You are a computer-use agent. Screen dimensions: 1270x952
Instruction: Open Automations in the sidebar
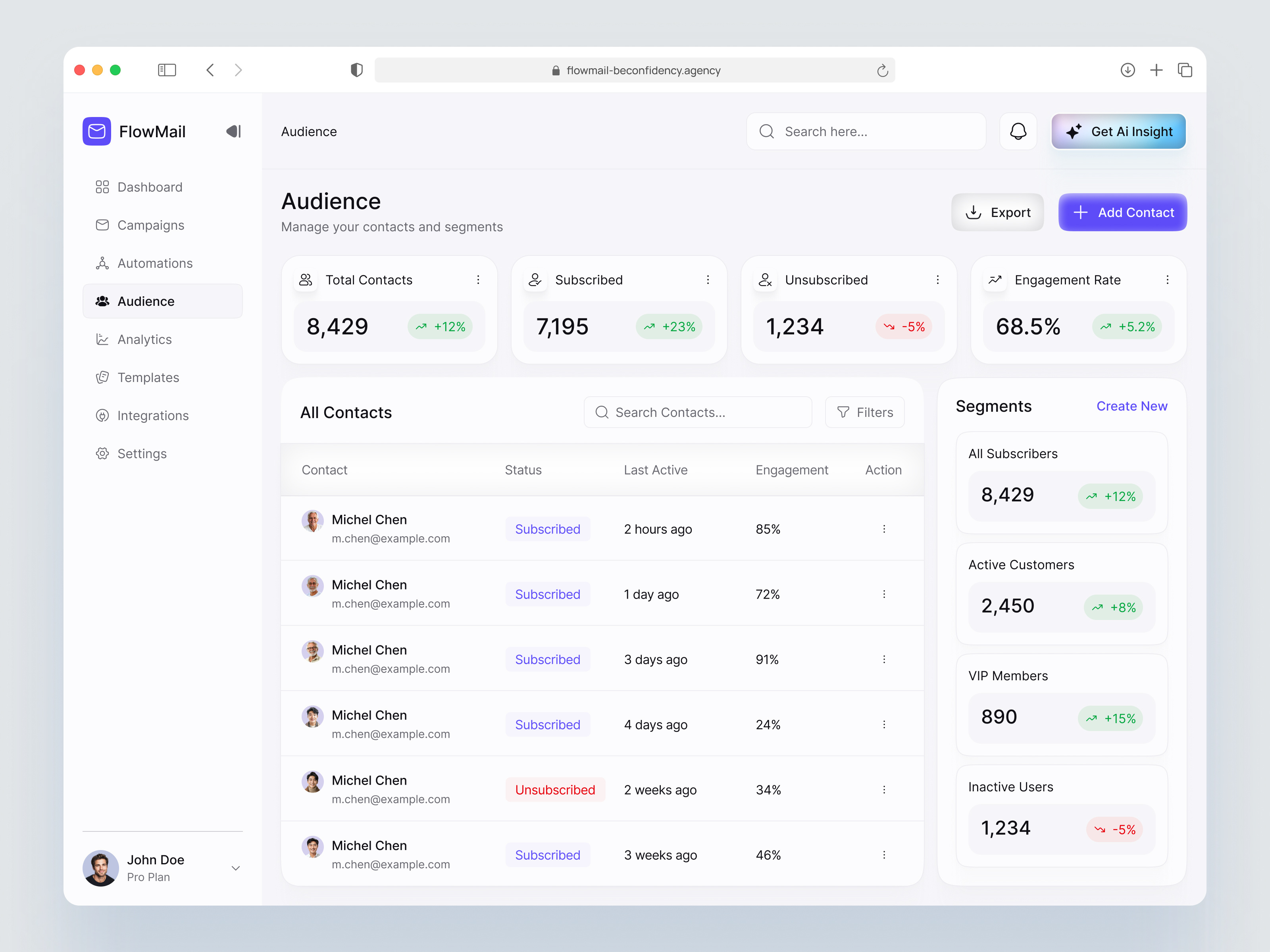point(162,263)
